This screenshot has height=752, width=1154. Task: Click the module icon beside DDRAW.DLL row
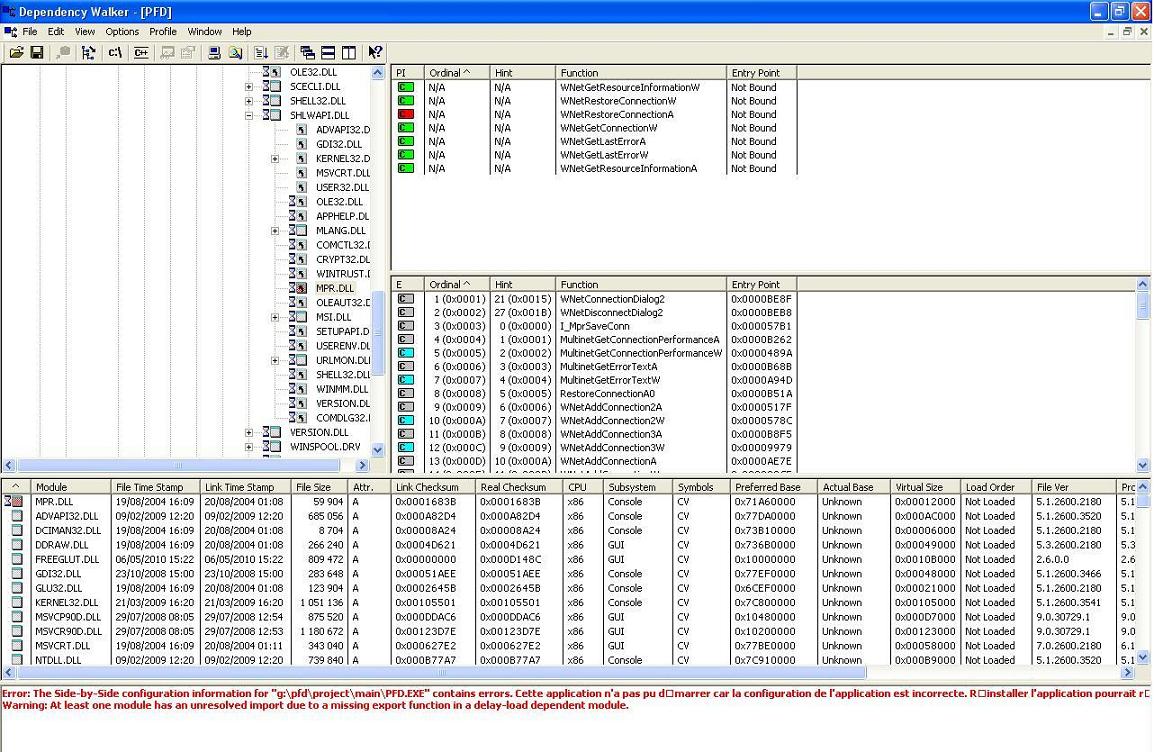16,545
